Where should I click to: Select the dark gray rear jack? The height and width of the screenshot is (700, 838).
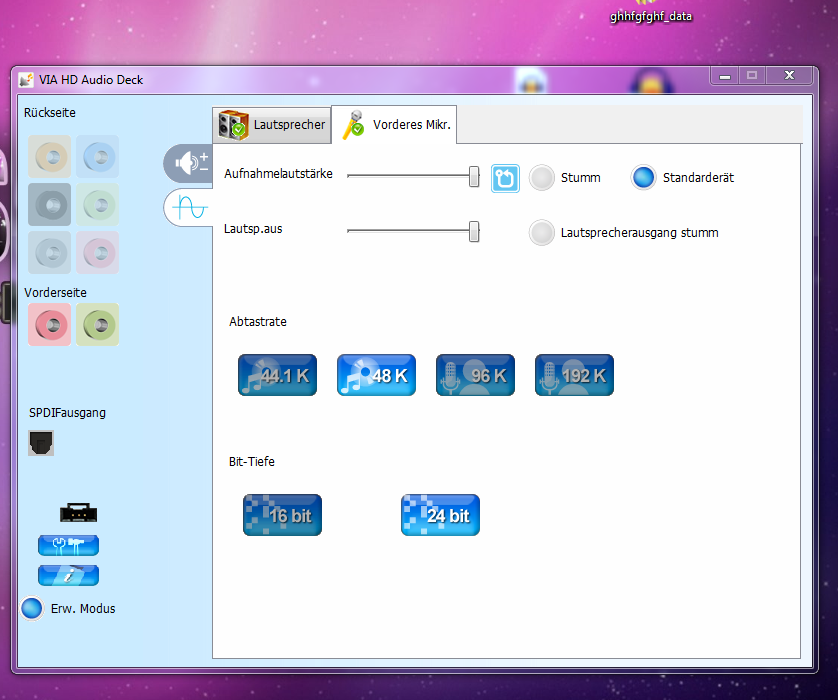coord(50,205)
